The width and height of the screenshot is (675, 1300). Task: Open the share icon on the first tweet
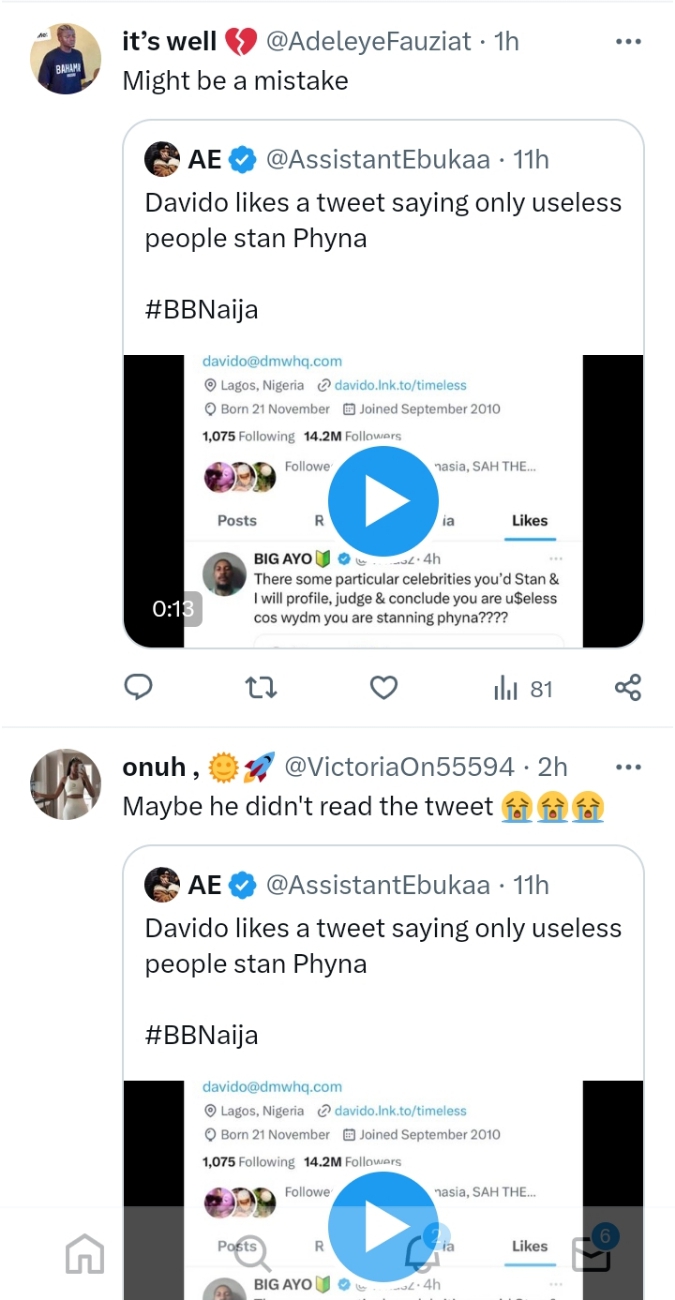[x=628, y=687]
